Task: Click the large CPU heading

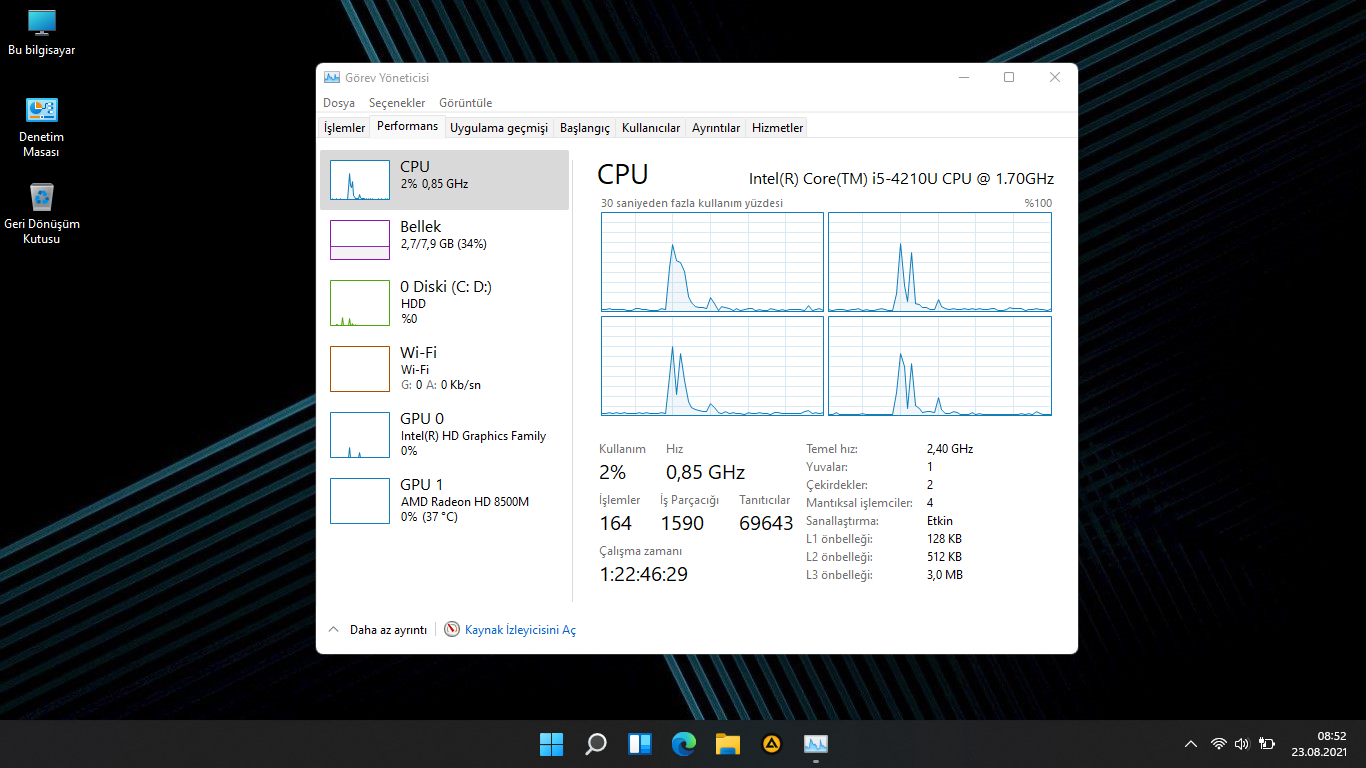Action: pyautogui.click(x=623, y=175)
